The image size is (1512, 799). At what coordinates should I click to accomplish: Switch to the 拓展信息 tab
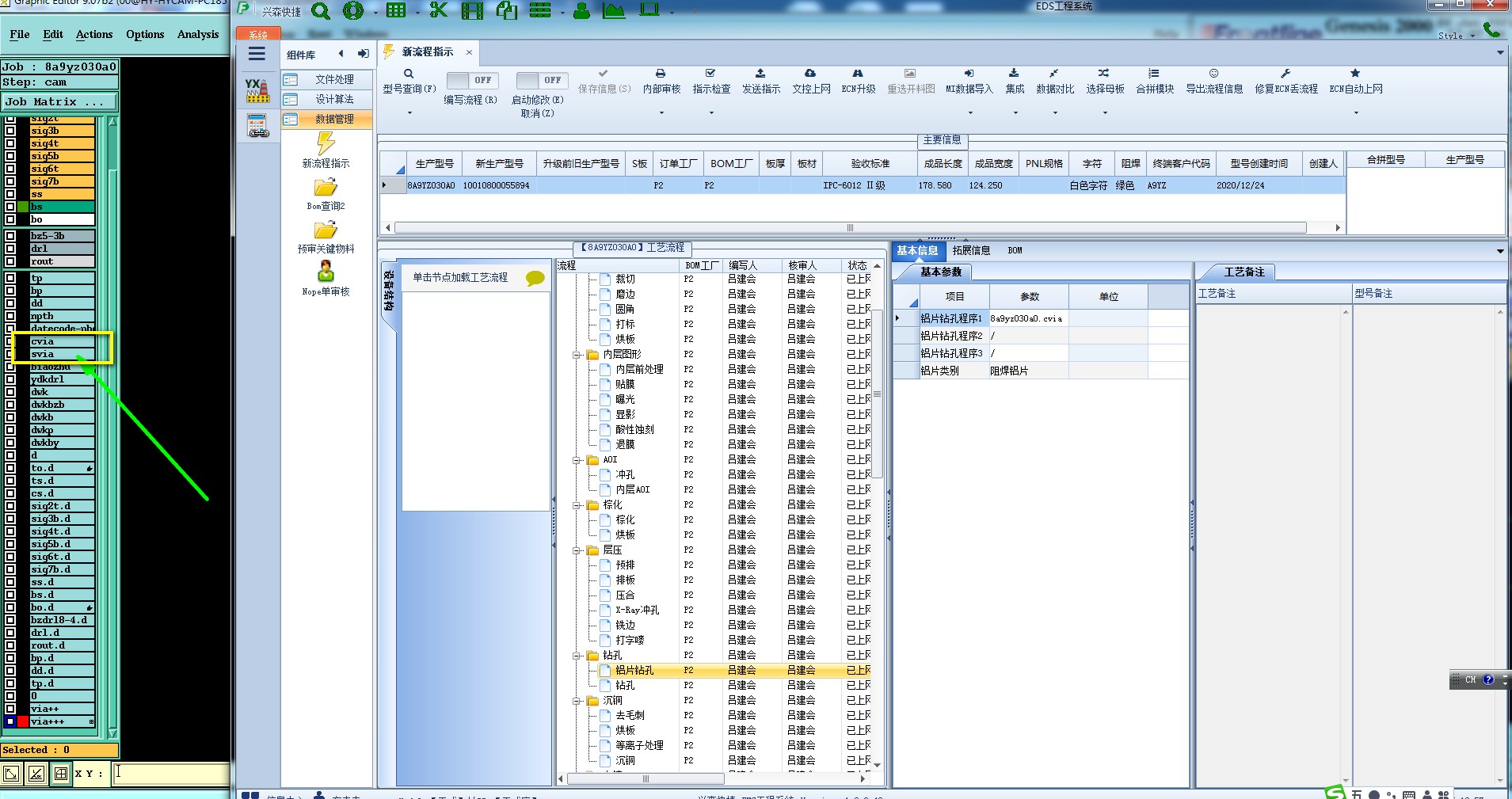971,250
